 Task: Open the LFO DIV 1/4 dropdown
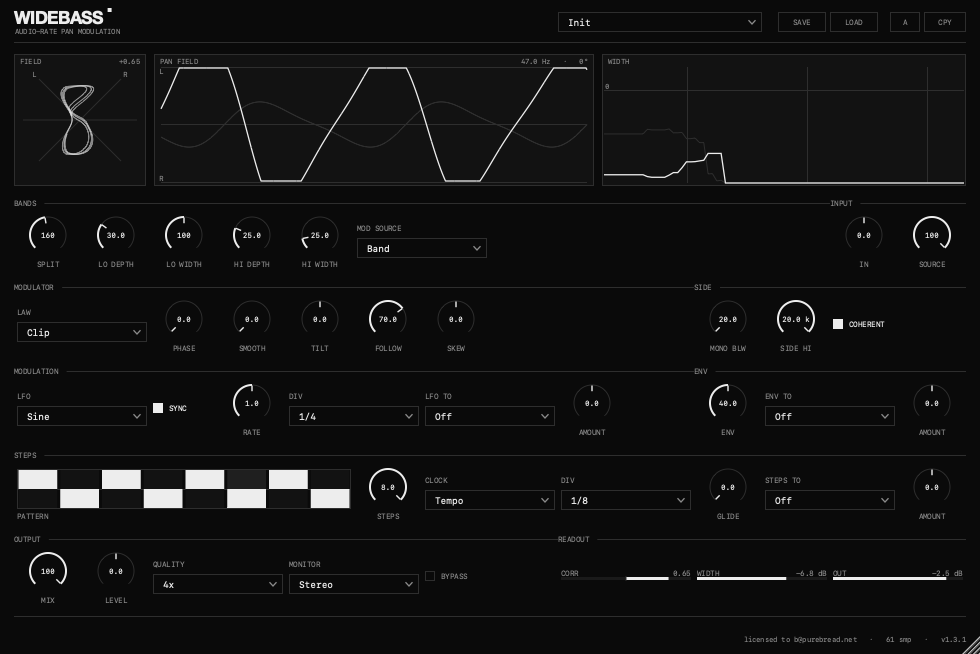point(354,416)
